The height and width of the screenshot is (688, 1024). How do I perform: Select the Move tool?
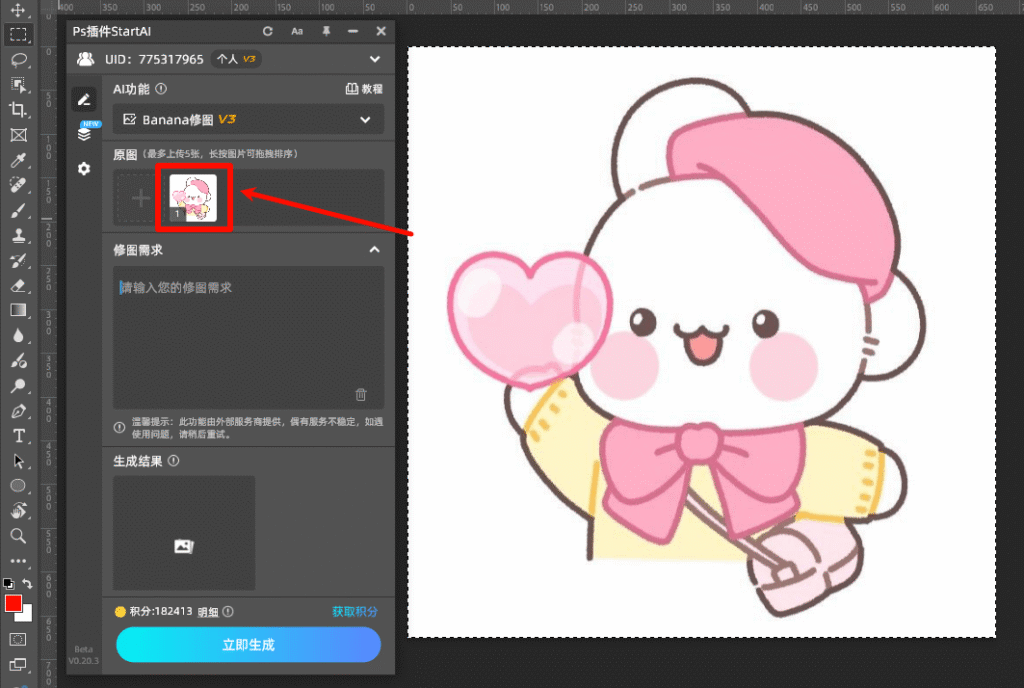18,8
